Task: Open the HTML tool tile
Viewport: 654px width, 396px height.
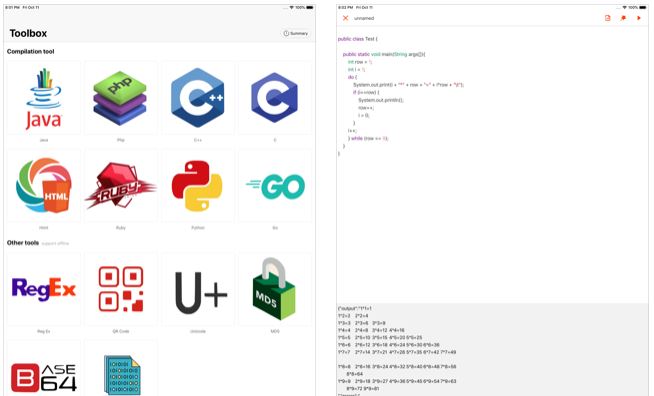Action: (43, 186)
